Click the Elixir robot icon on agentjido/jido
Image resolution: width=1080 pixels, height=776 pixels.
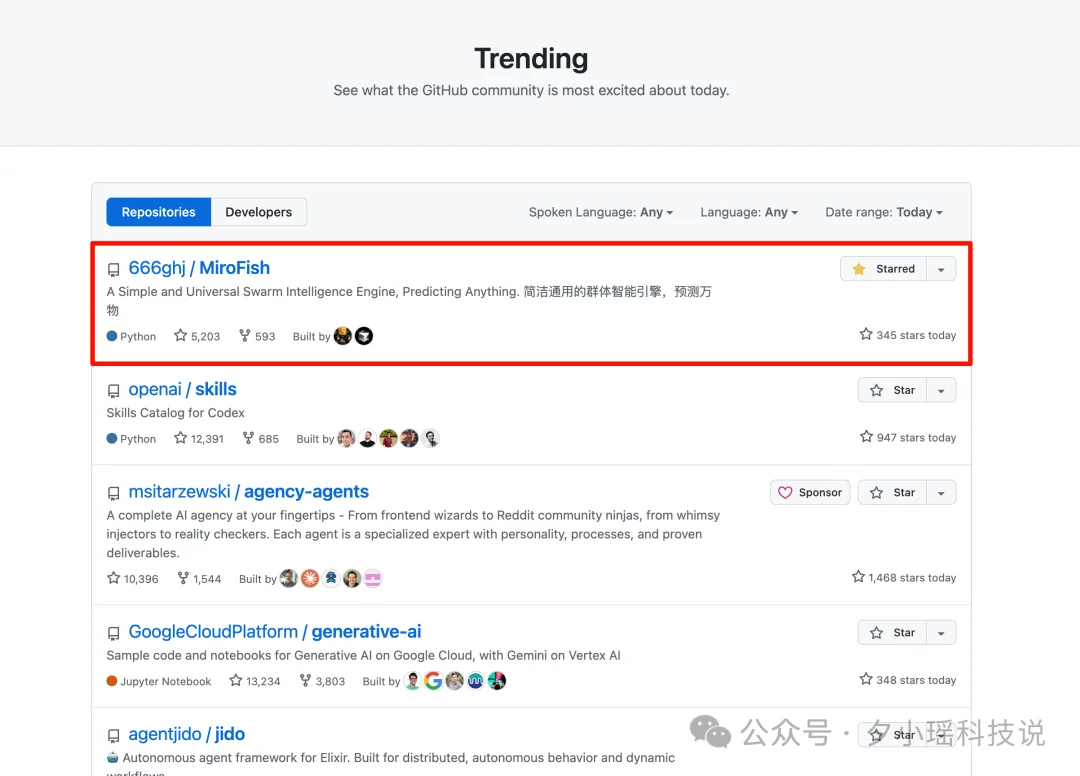tap(113, 757)
